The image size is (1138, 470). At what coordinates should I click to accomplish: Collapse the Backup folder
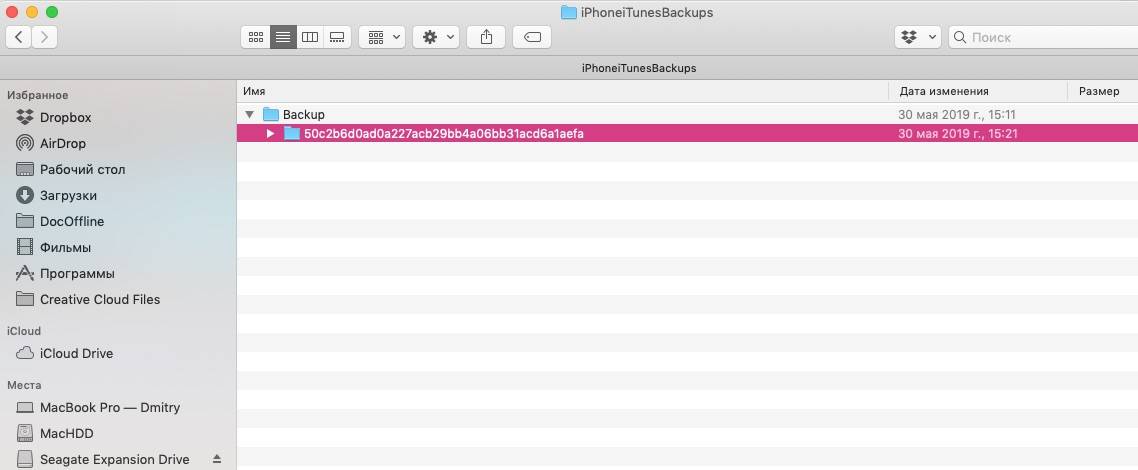[249, 115]
